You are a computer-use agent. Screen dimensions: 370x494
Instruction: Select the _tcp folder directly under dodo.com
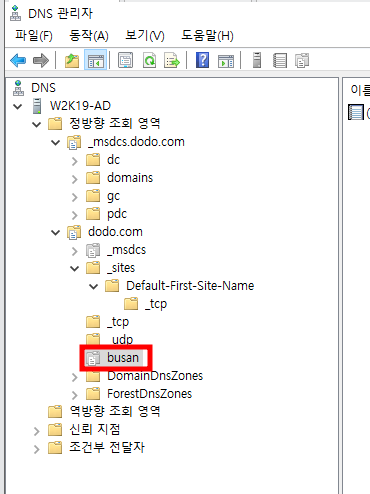click(118, 322)
